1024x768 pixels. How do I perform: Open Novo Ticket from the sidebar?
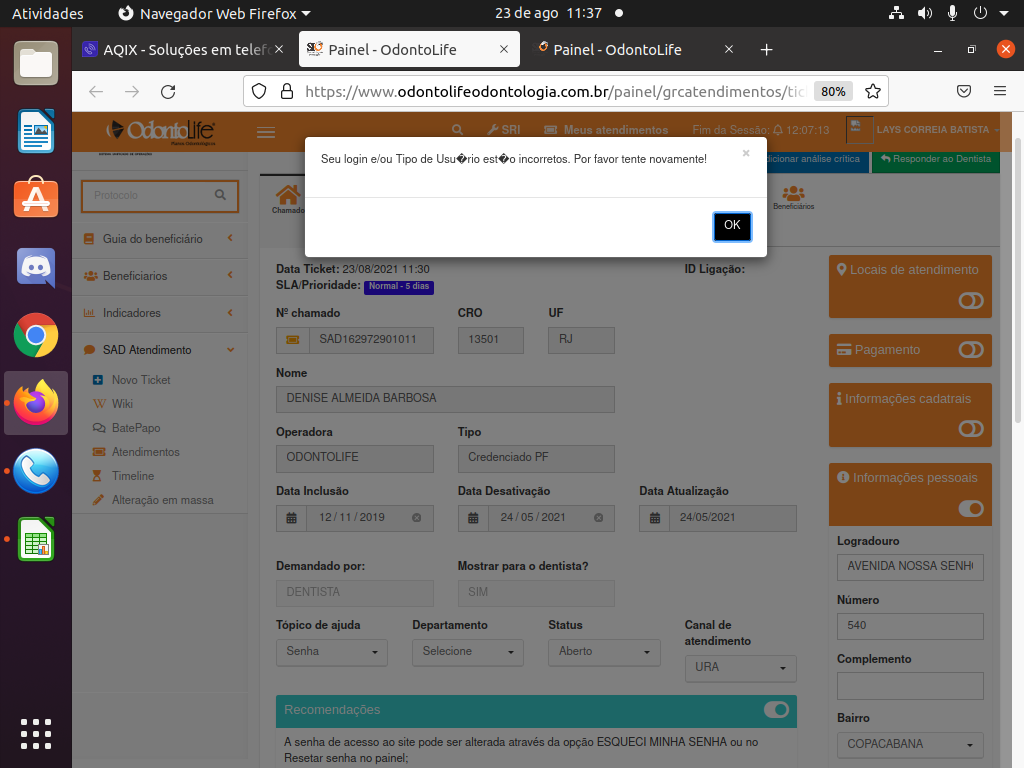pos(140,380)
